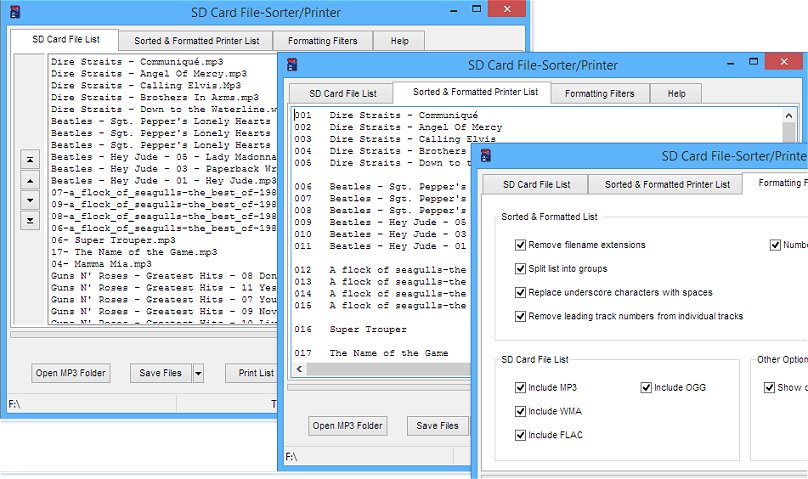Disable Include OGG file type
The height and width of the screenshot is (479, 808).
[x=646, y=388]
